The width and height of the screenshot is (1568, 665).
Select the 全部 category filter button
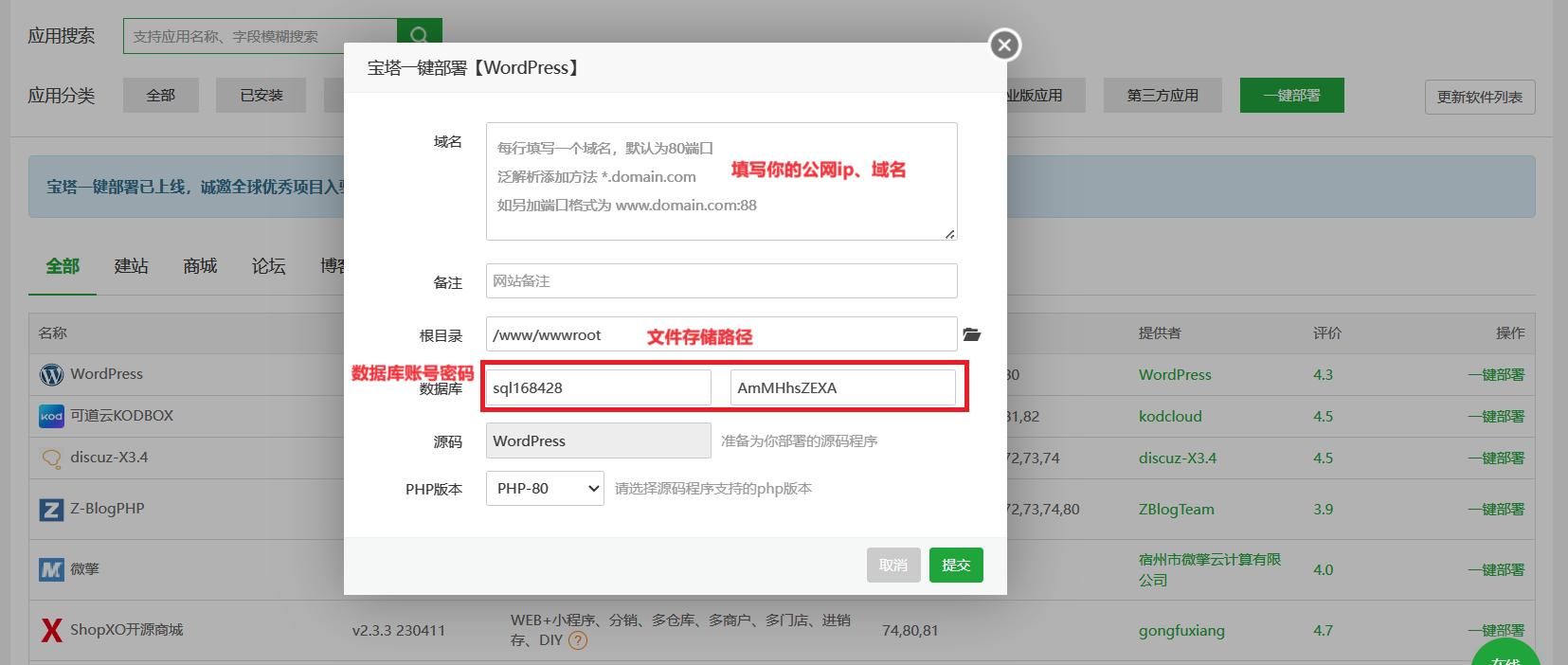[161, 96]
